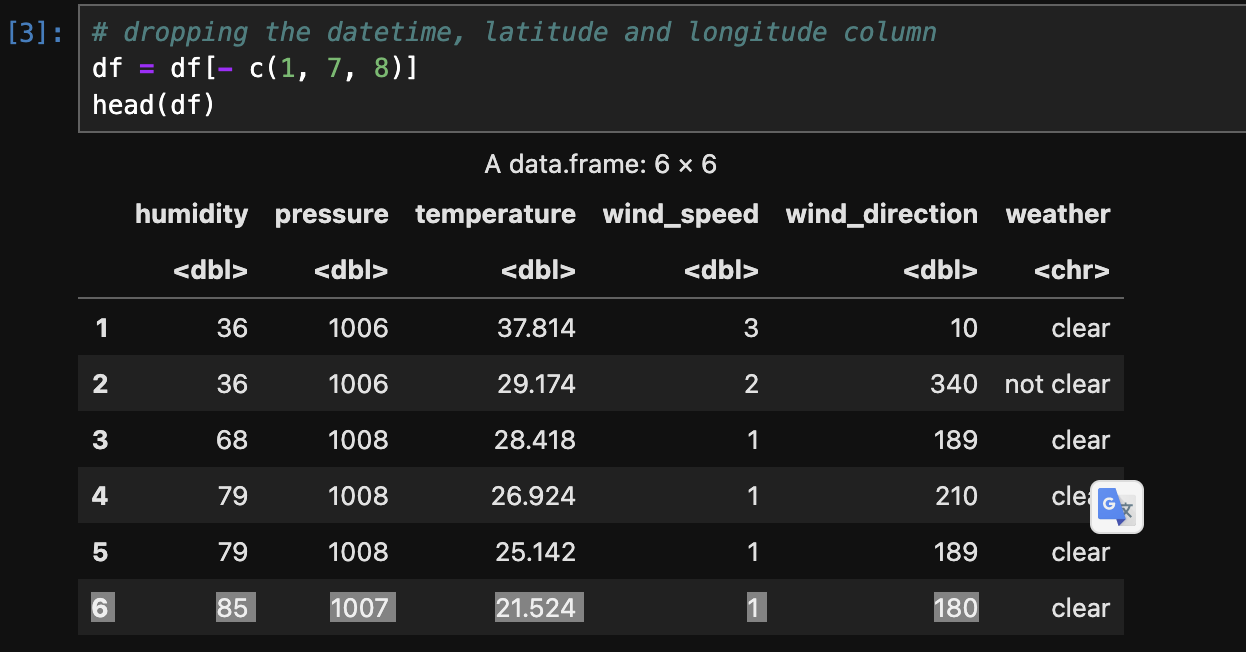Click wind_speed value 3

click(x=751, y=328)
